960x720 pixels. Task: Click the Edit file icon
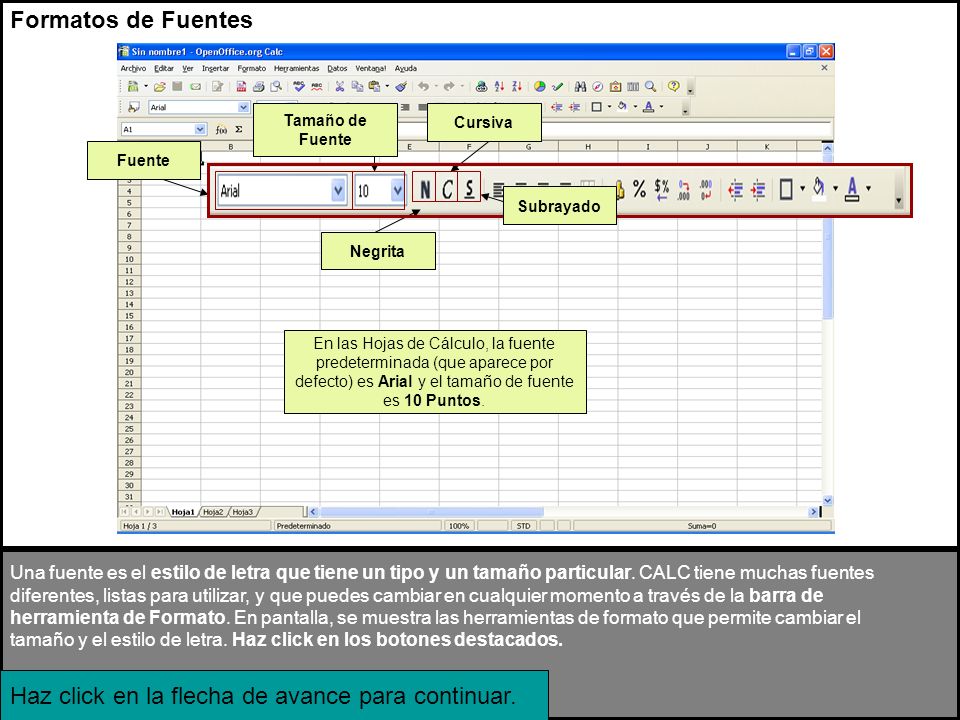[x=217, y=87]
